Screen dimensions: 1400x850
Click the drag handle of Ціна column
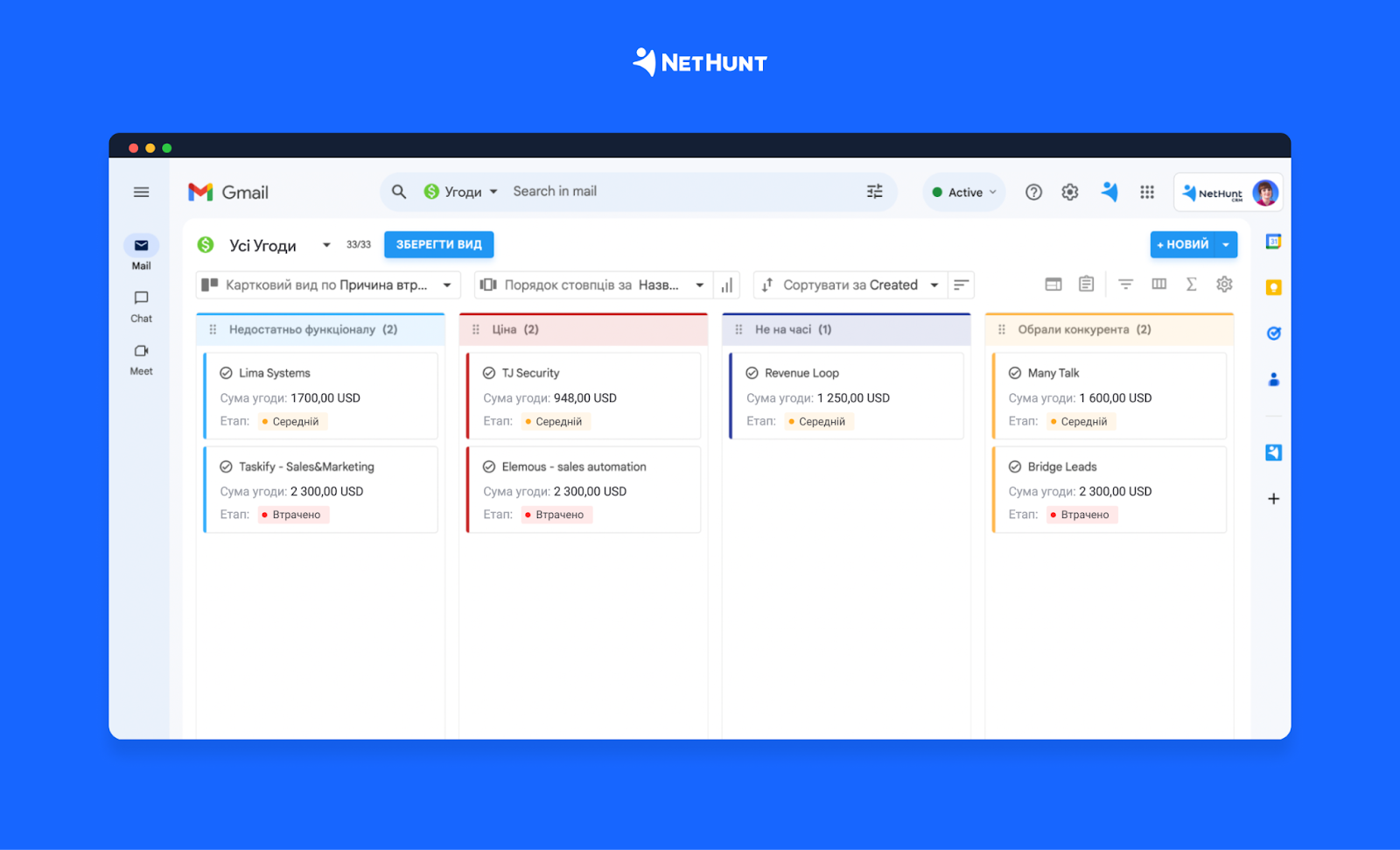pyautogui.click(x=476, y=330)
